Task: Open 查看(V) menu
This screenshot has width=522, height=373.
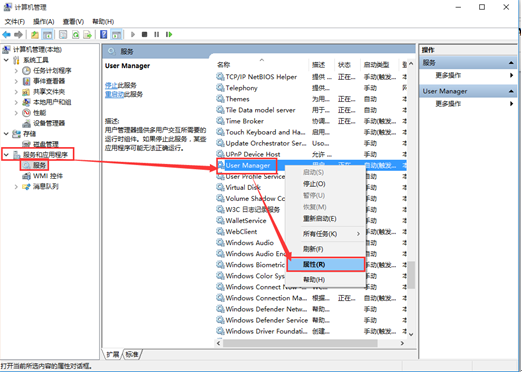Action: pos(73,22)
